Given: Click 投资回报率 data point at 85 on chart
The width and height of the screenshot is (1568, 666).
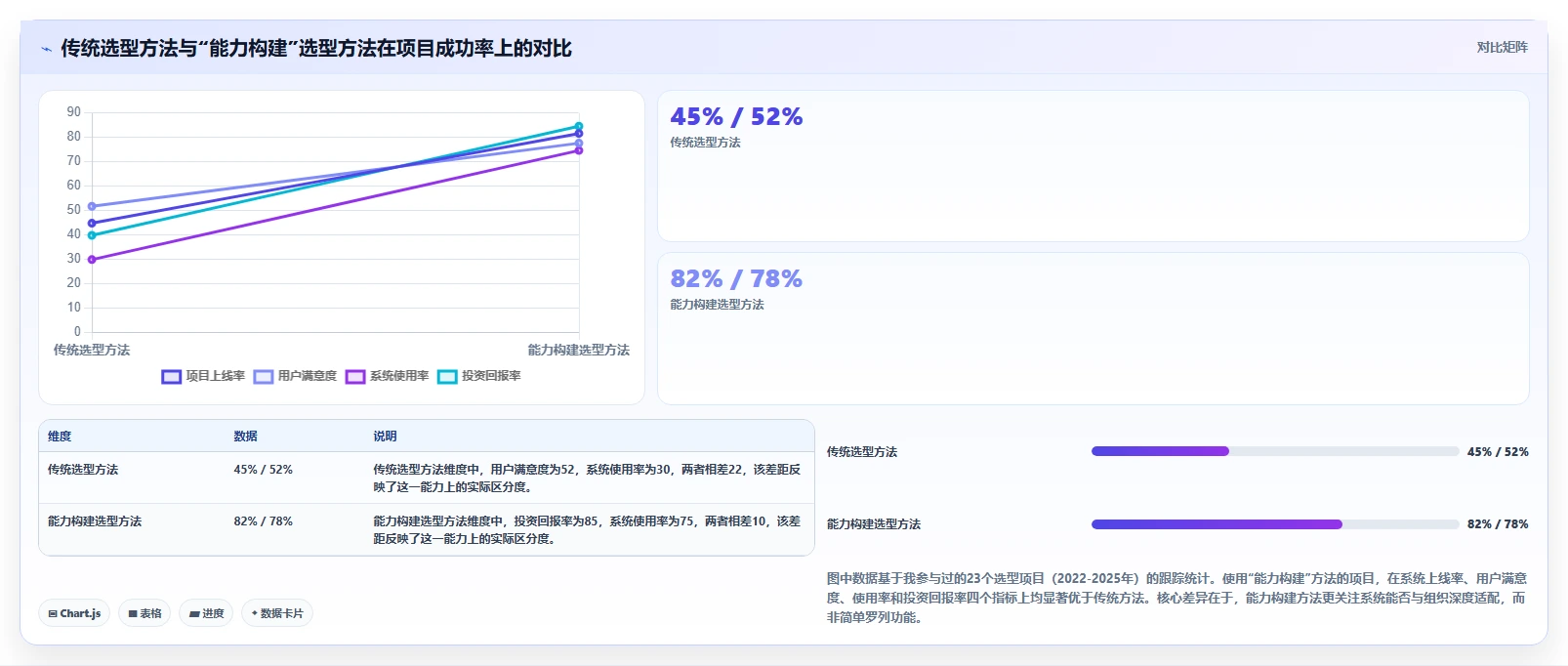Looking at the screenshot, I should point(579,126).
